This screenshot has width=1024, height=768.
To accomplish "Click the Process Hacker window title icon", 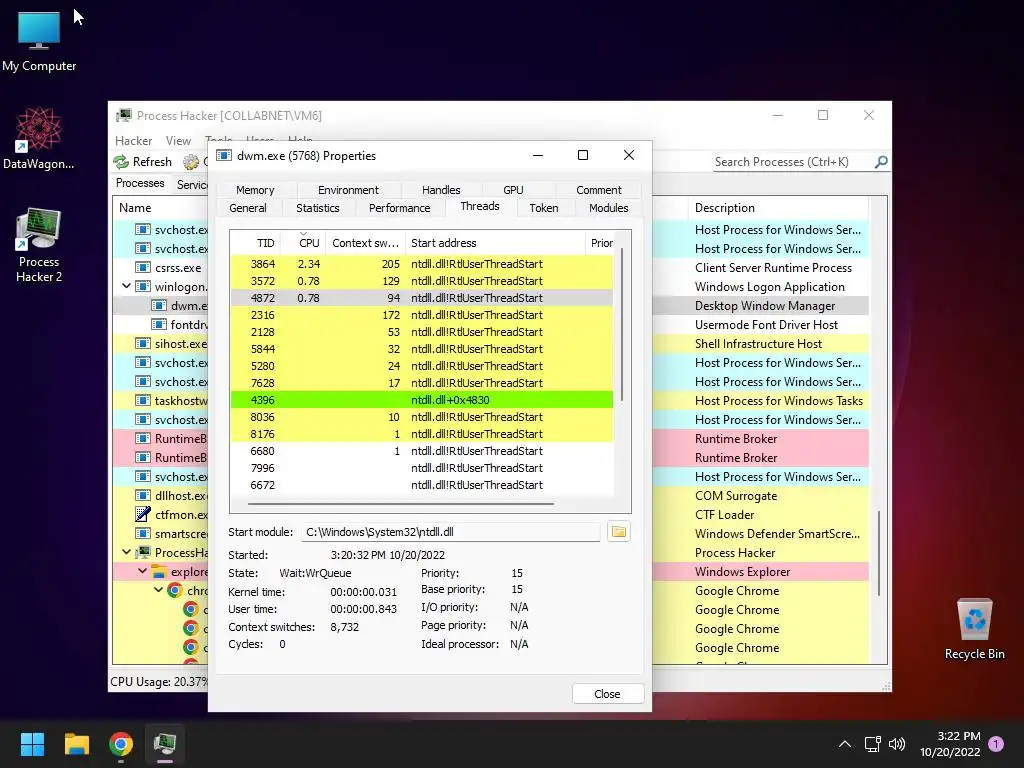I will coord(123,116).
